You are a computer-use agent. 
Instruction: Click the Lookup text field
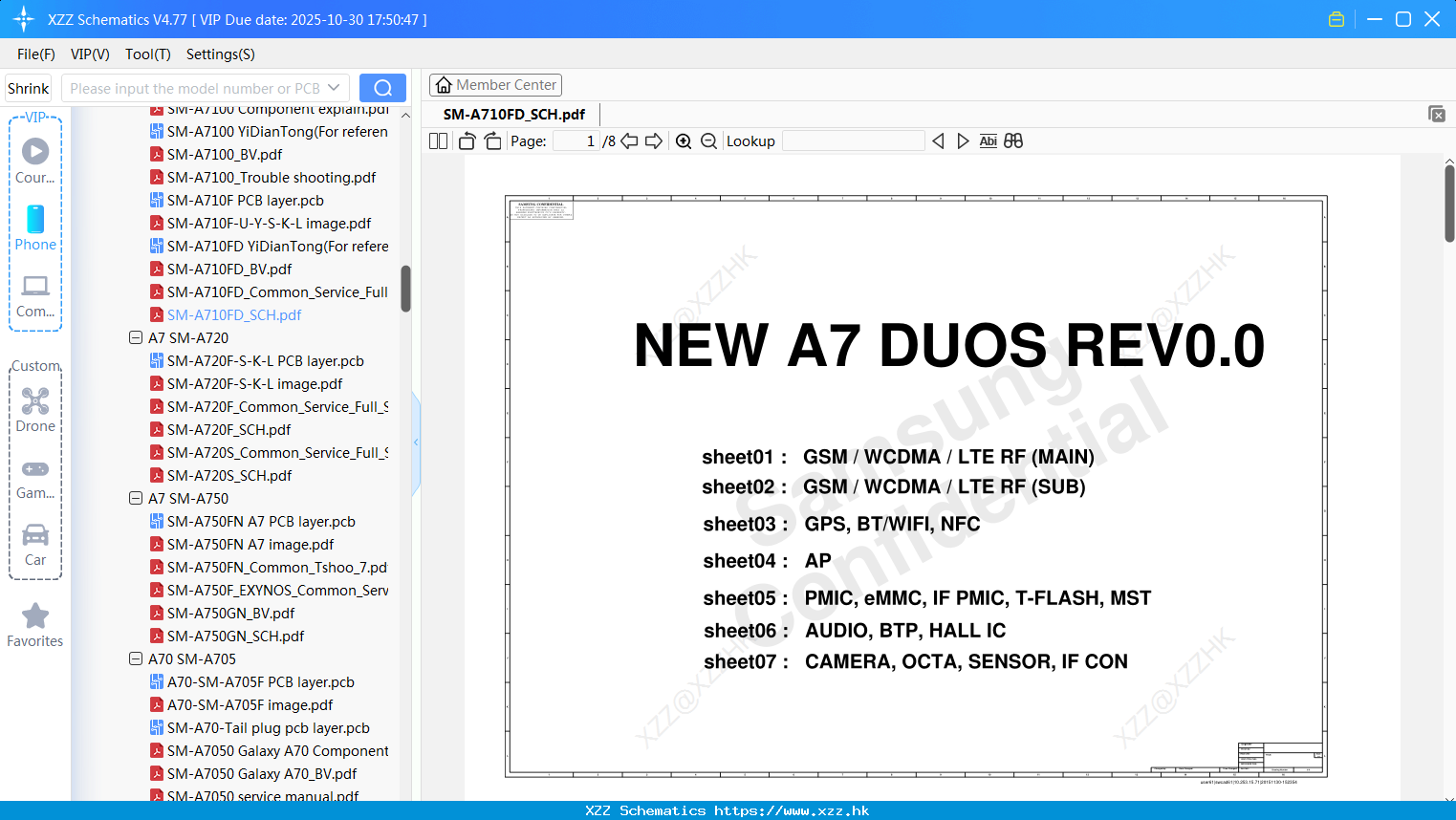point(854,141)
